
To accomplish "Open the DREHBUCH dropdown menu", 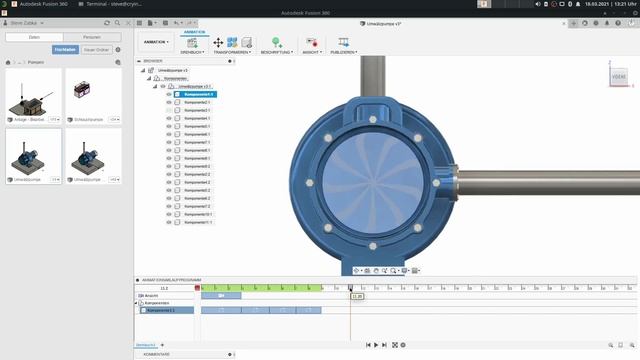I will (x=192, y=52).
